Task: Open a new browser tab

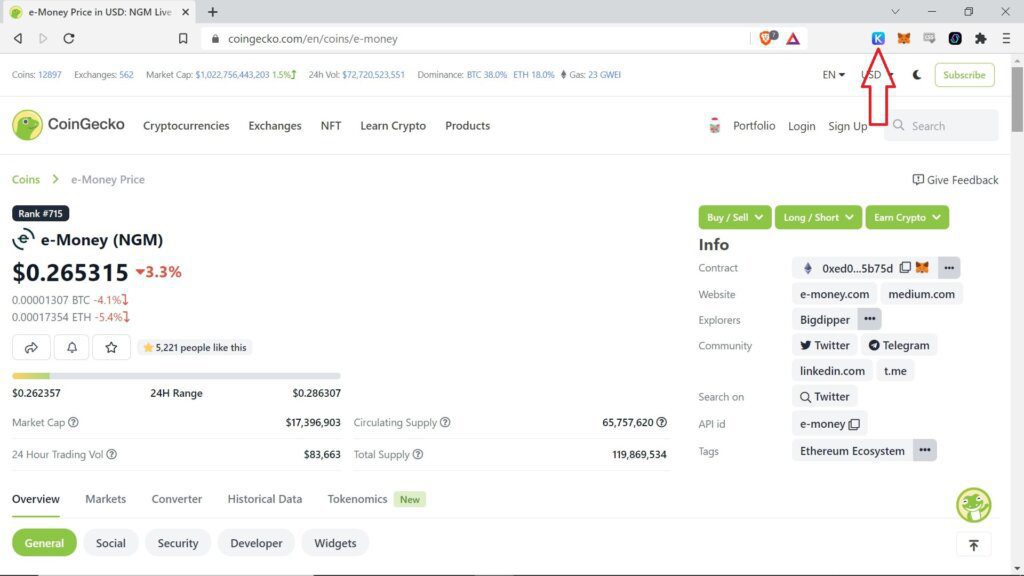Action: point(212,12)
